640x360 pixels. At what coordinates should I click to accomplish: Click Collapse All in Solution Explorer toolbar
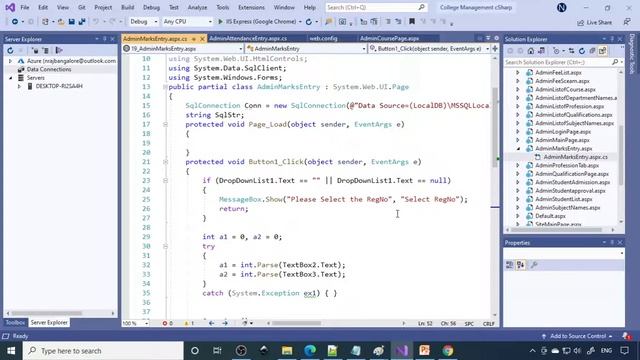coord(592,51)
